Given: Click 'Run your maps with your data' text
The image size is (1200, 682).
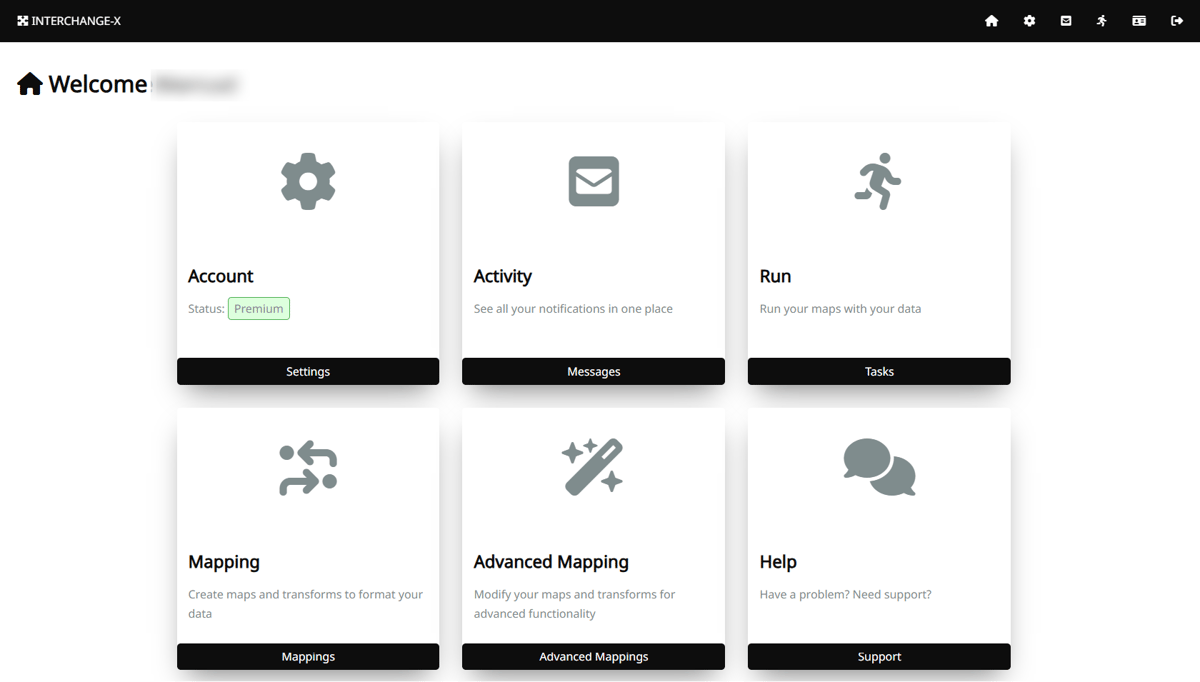Looking at the screenshot, I should pyautogui.click(x=840, y=309).
